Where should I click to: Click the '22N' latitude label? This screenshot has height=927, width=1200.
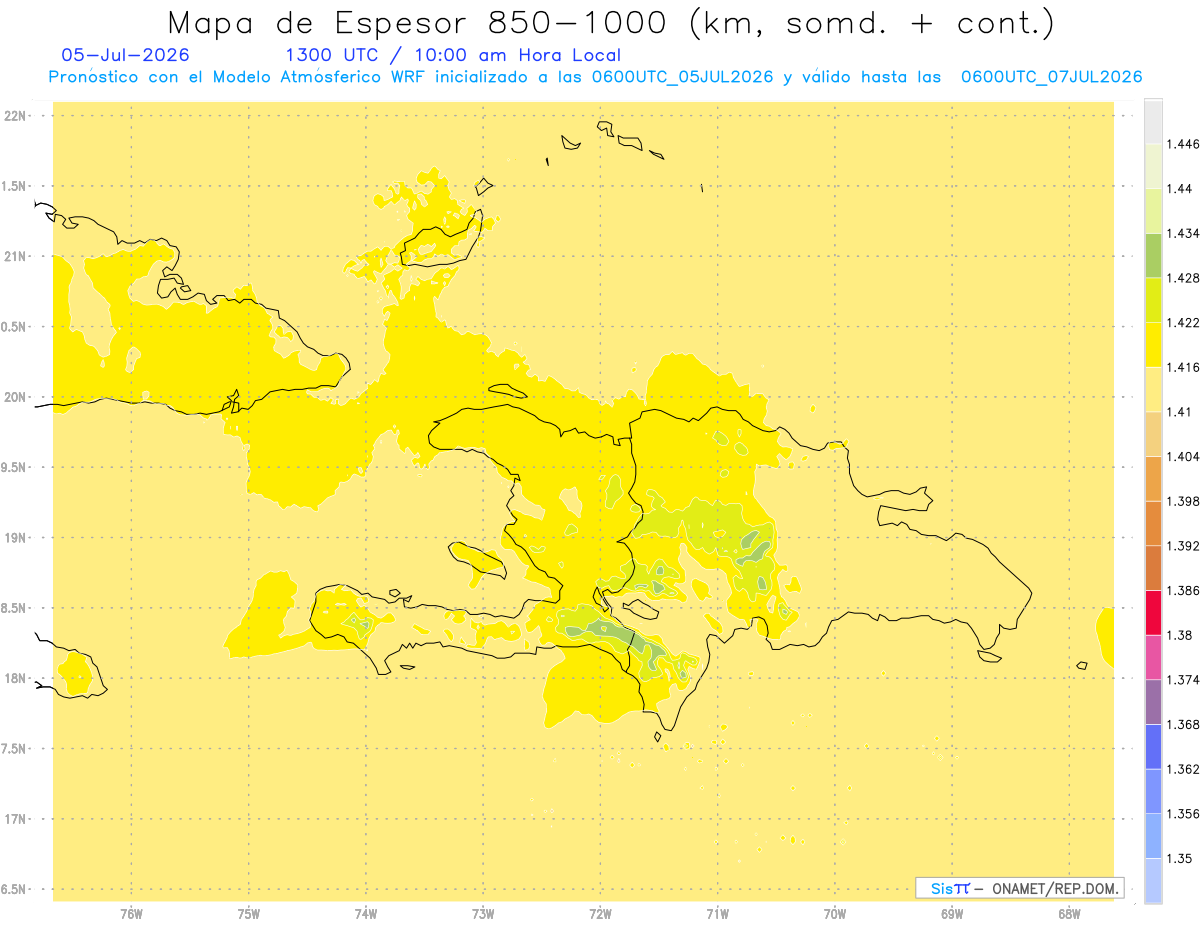[x=15, y=116]
